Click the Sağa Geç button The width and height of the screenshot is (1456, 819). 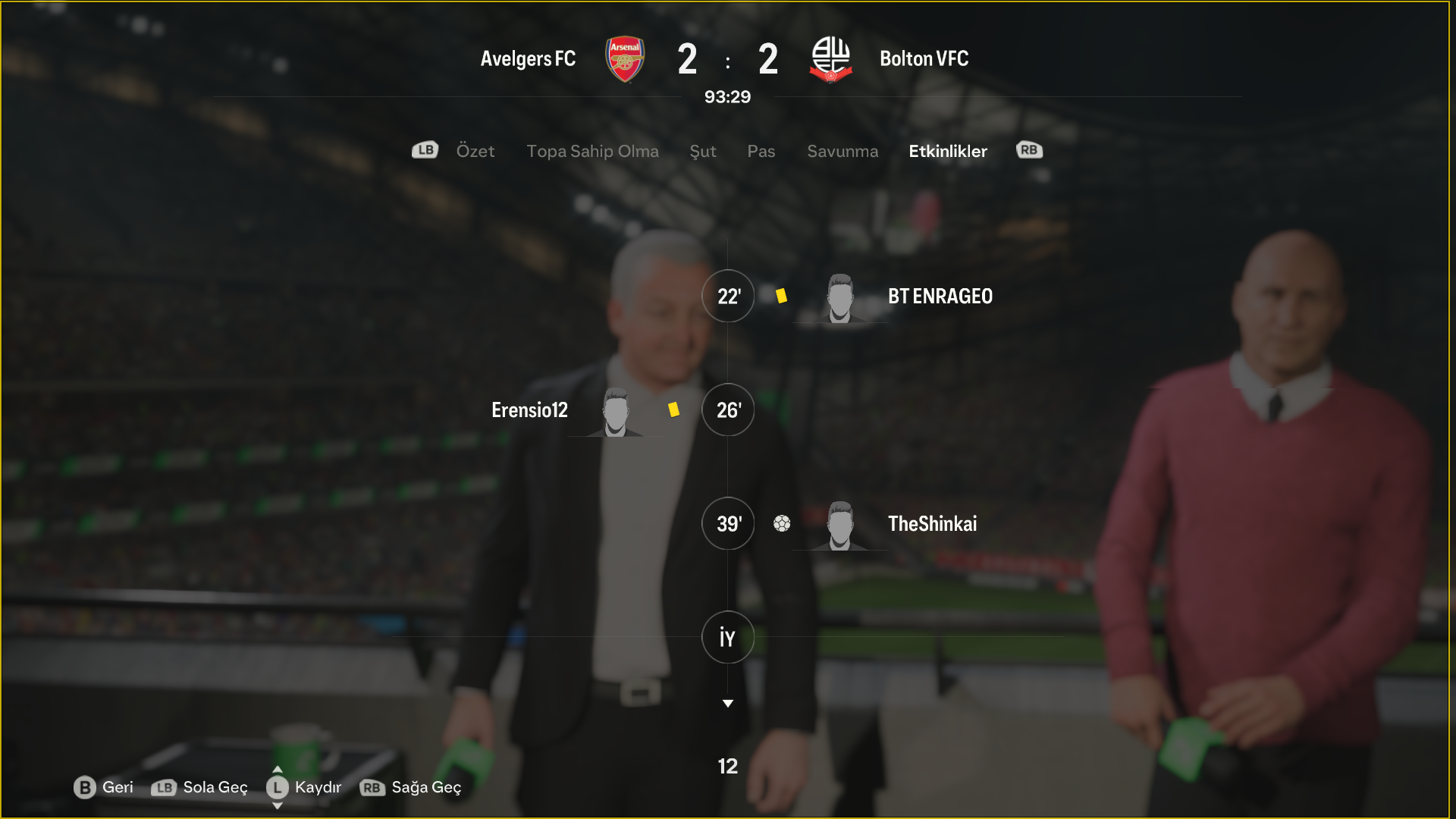tap(410, 787)
